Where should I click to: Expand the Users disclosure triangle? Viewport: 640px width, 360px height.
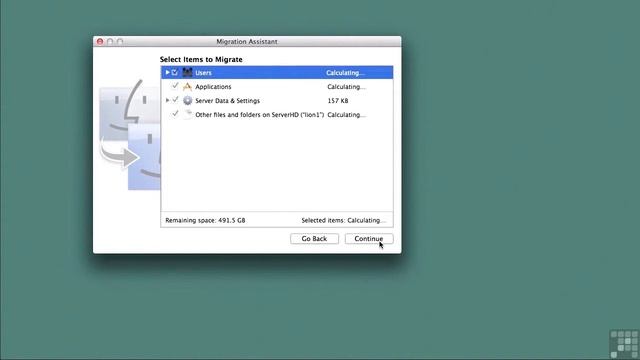click(167, 73)
